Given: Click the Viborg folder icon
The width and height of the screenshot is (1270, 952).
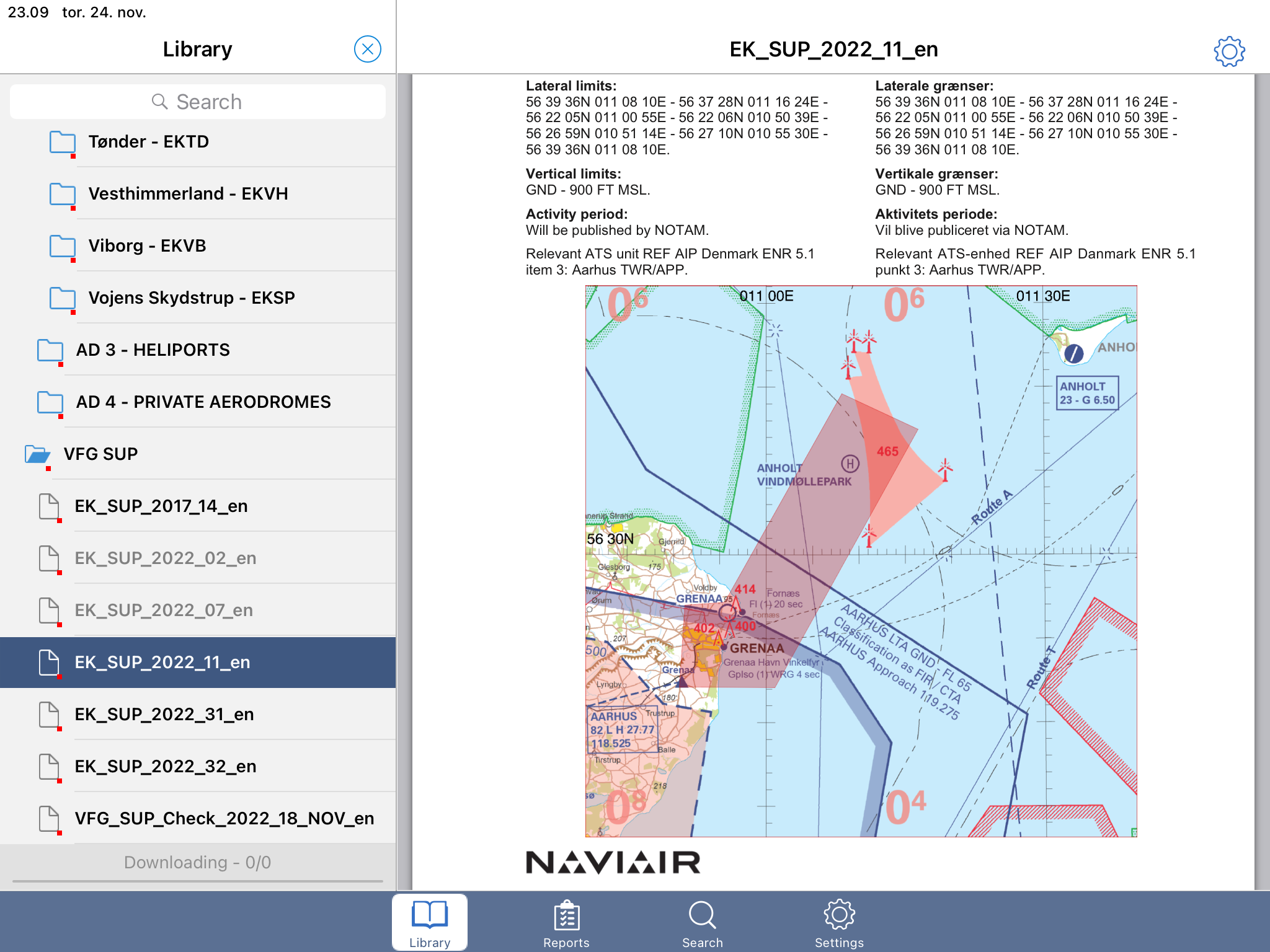Looking at the screenshot, I should (63, 247).
